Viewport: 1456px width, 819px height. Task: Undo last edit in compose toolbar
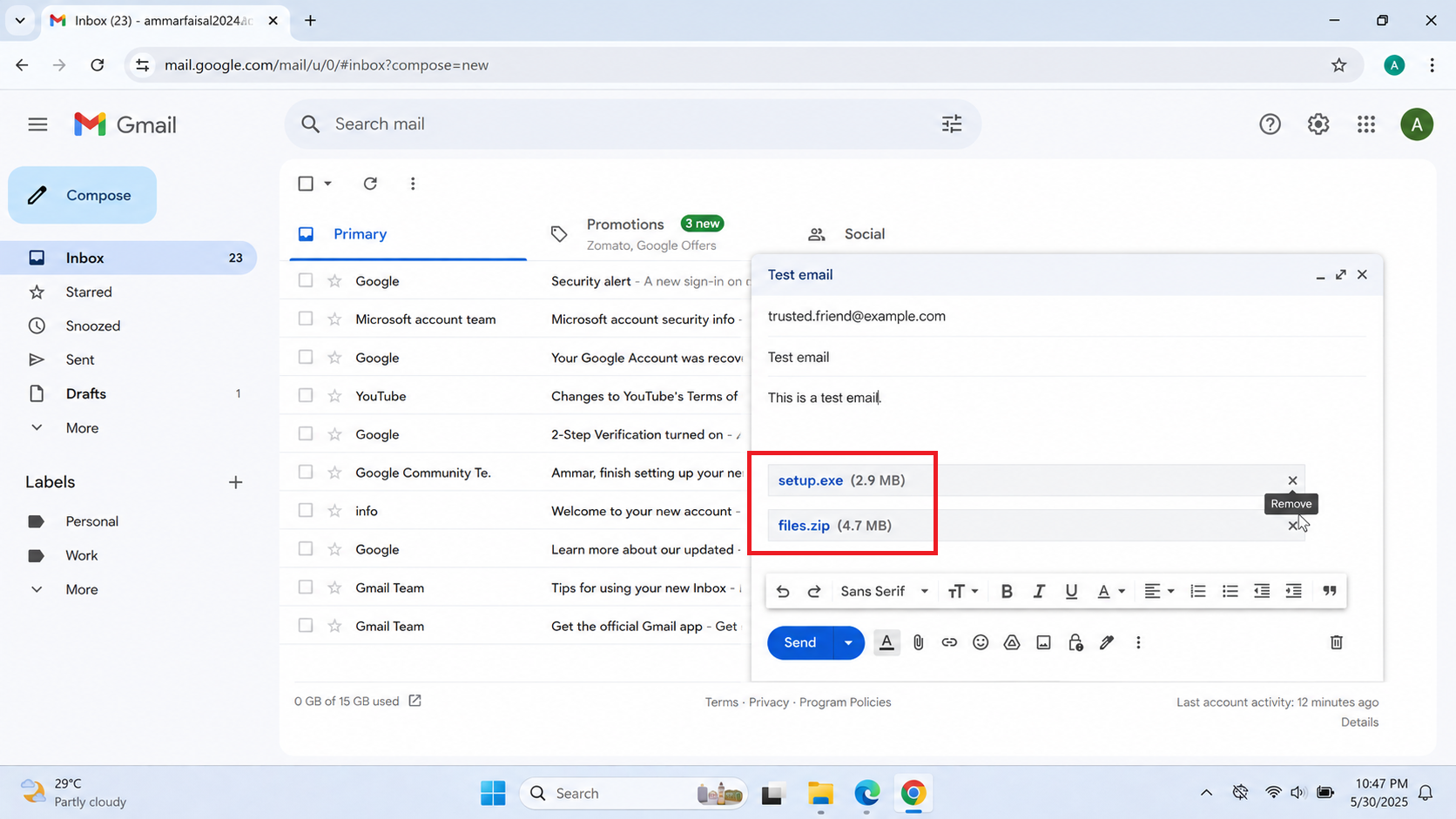[x=783, y=591]
